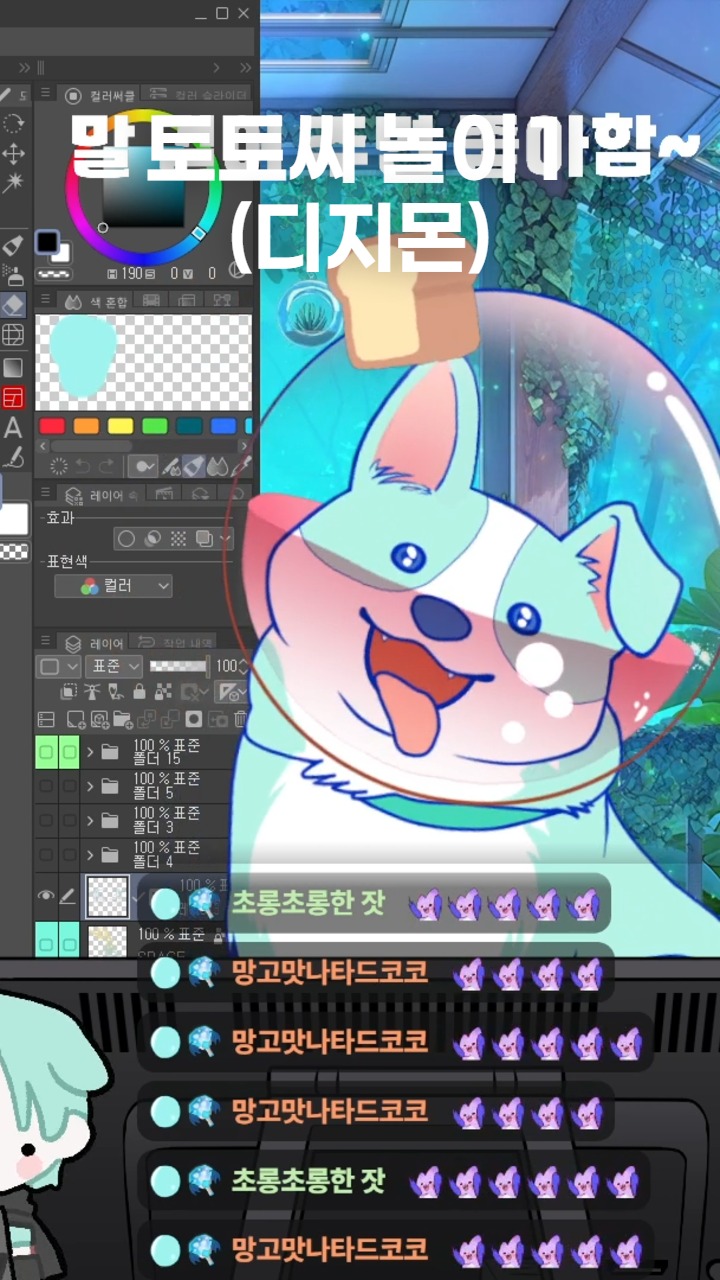This screenshot has width=720, height=1280.
Task: Switch to the 컬러써클 tab
Action: tap(101, 95)
